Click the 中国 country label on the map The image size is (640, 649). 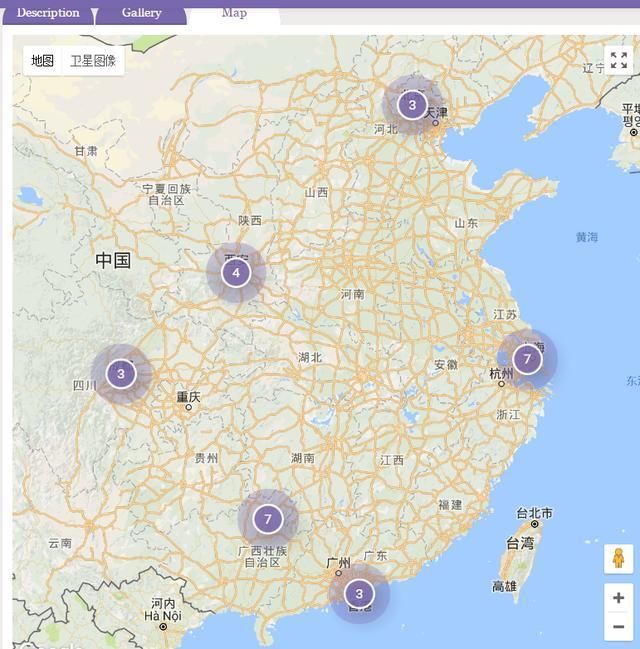113,261
